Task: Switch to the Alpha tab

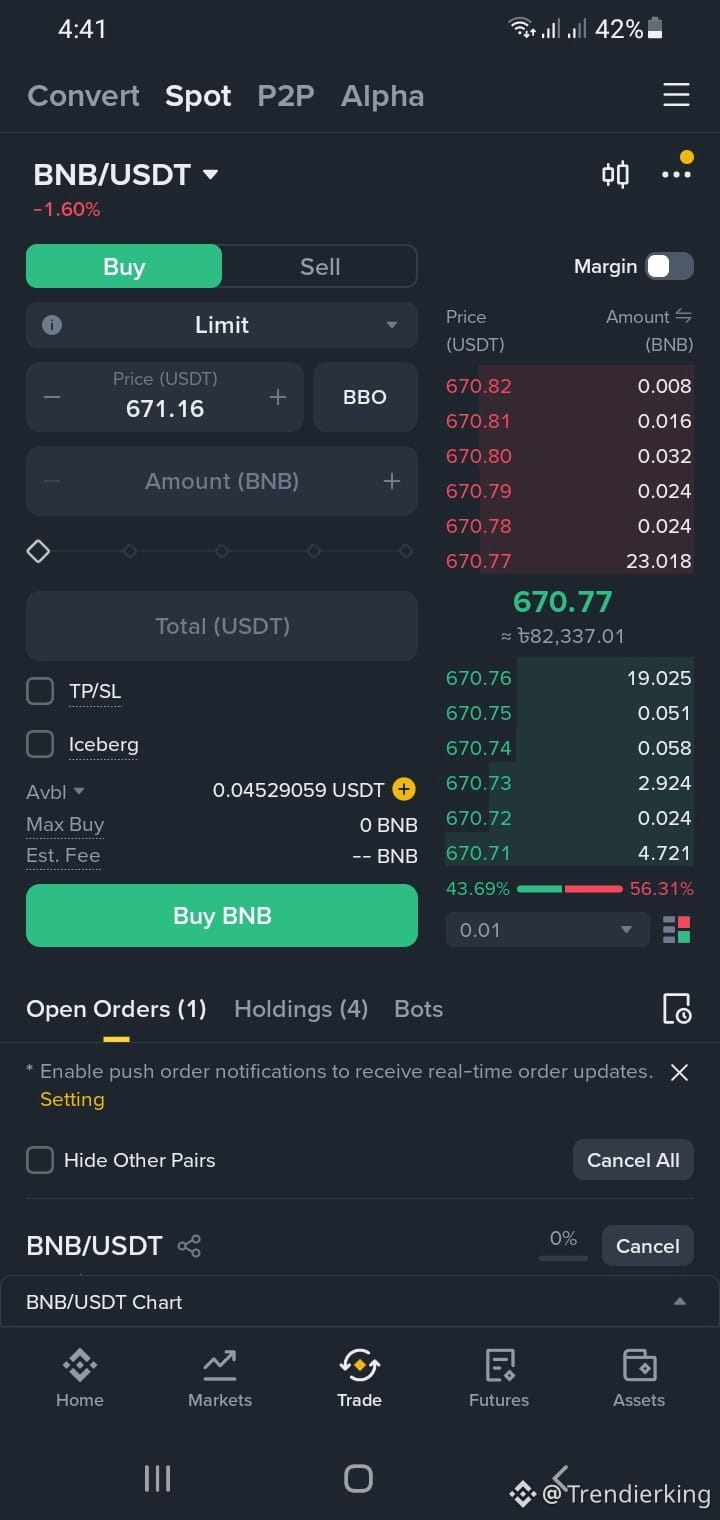Action: [382, 96]
